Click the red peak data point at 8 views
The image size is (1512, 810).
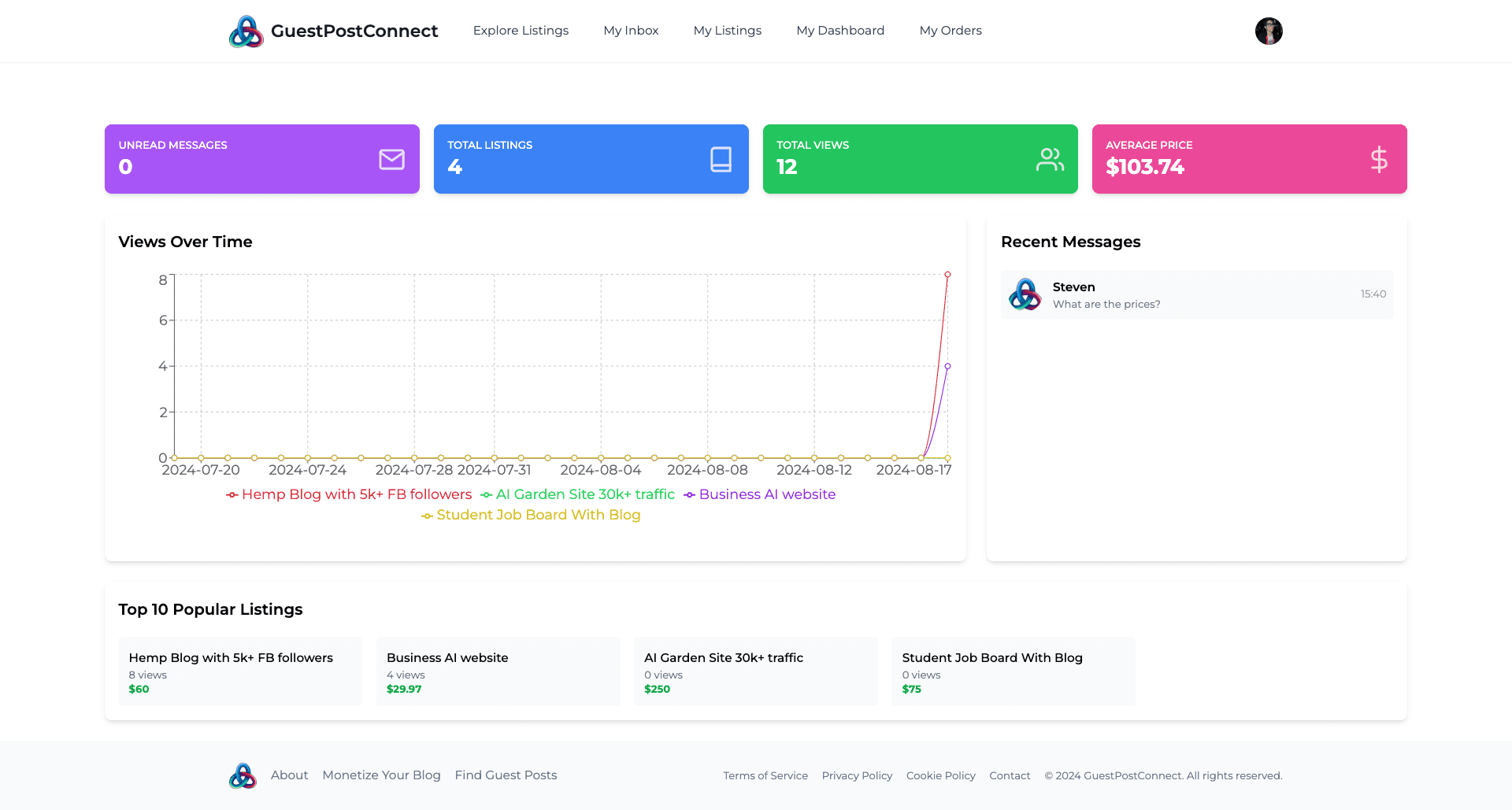pos(947,275)
